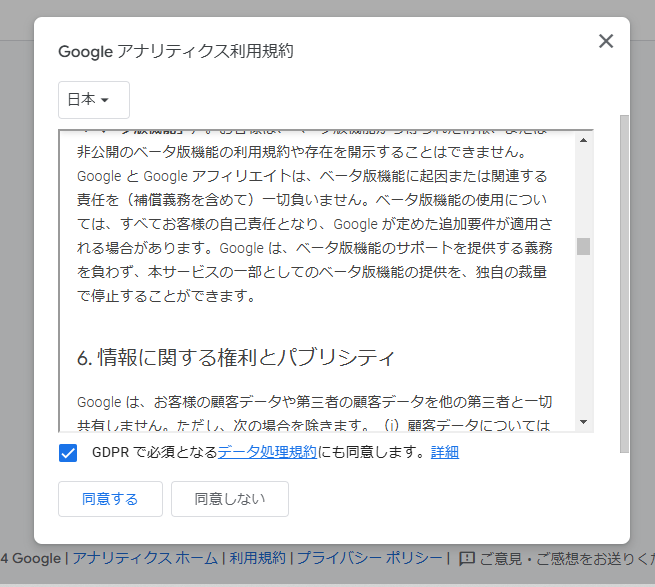Open the 詳細 link beside GDPR text

445,452
